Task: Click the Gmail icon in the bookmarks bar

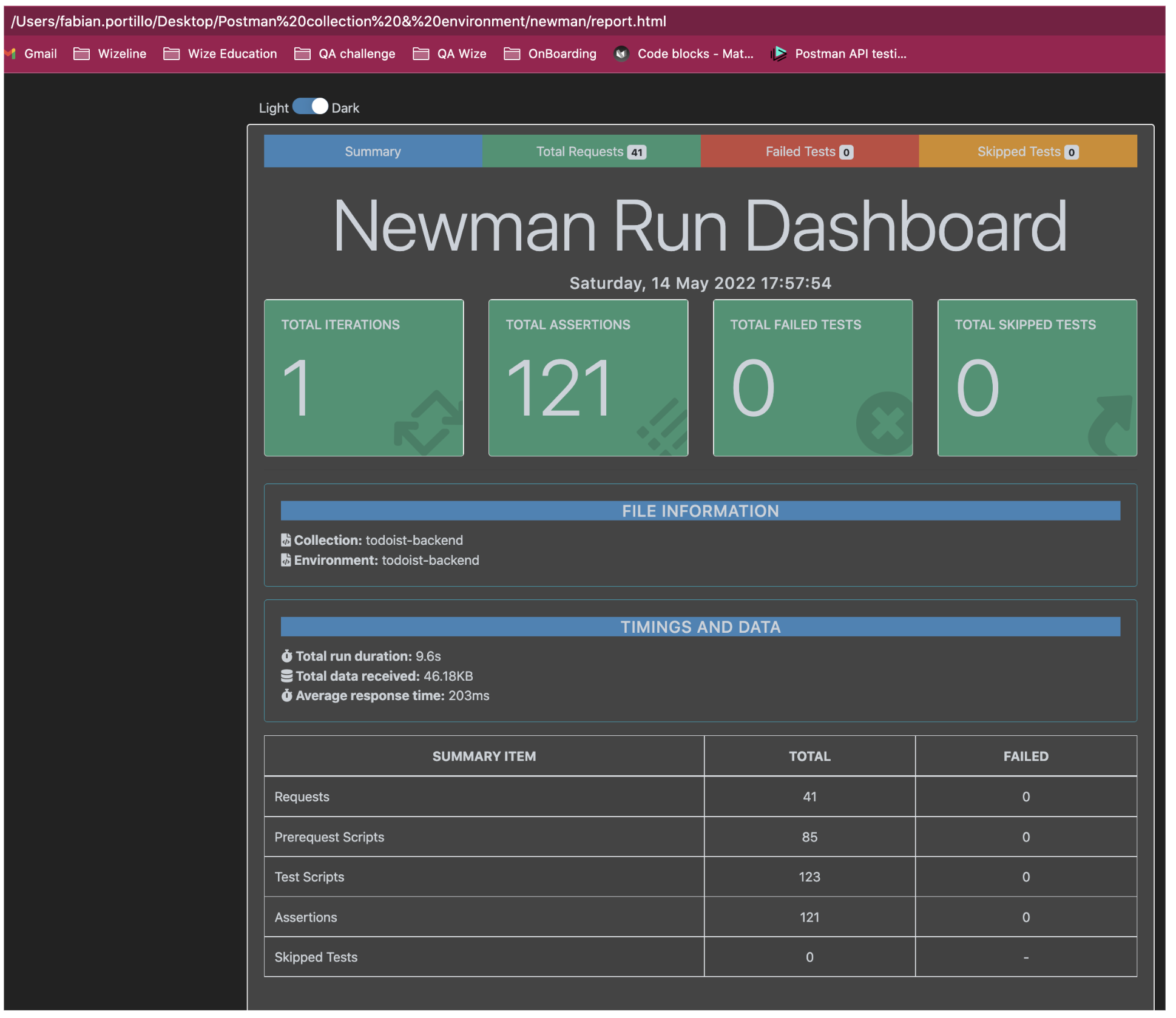Action: click(x=10, y=53)
